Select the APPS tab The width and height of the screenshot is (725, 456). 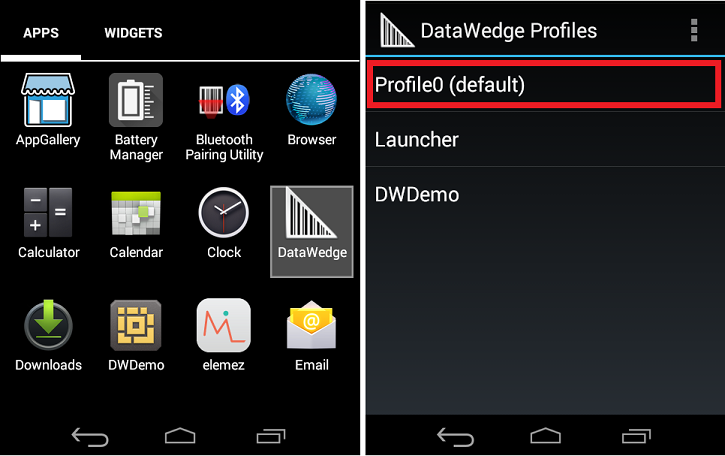point(41,33)
